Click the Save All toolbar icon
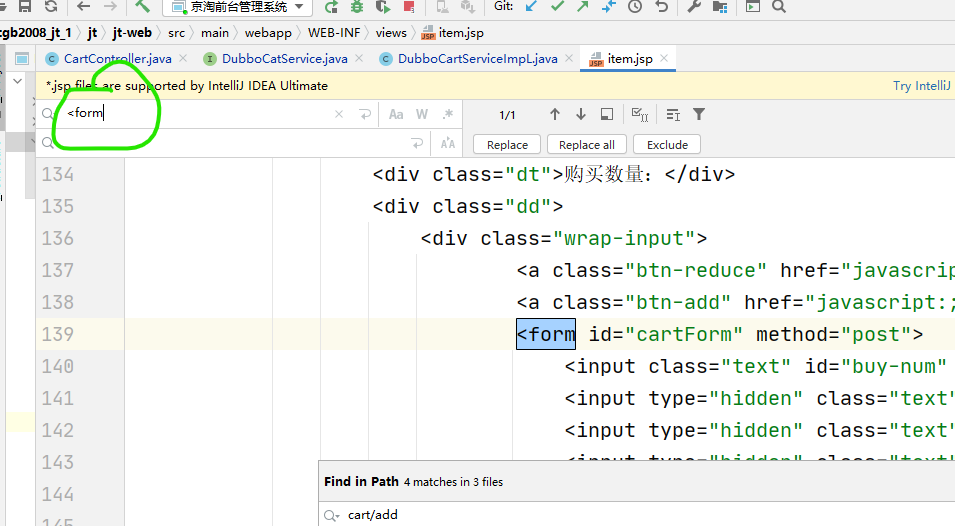The width and height of the screenshot is (955, 526). 24,6
